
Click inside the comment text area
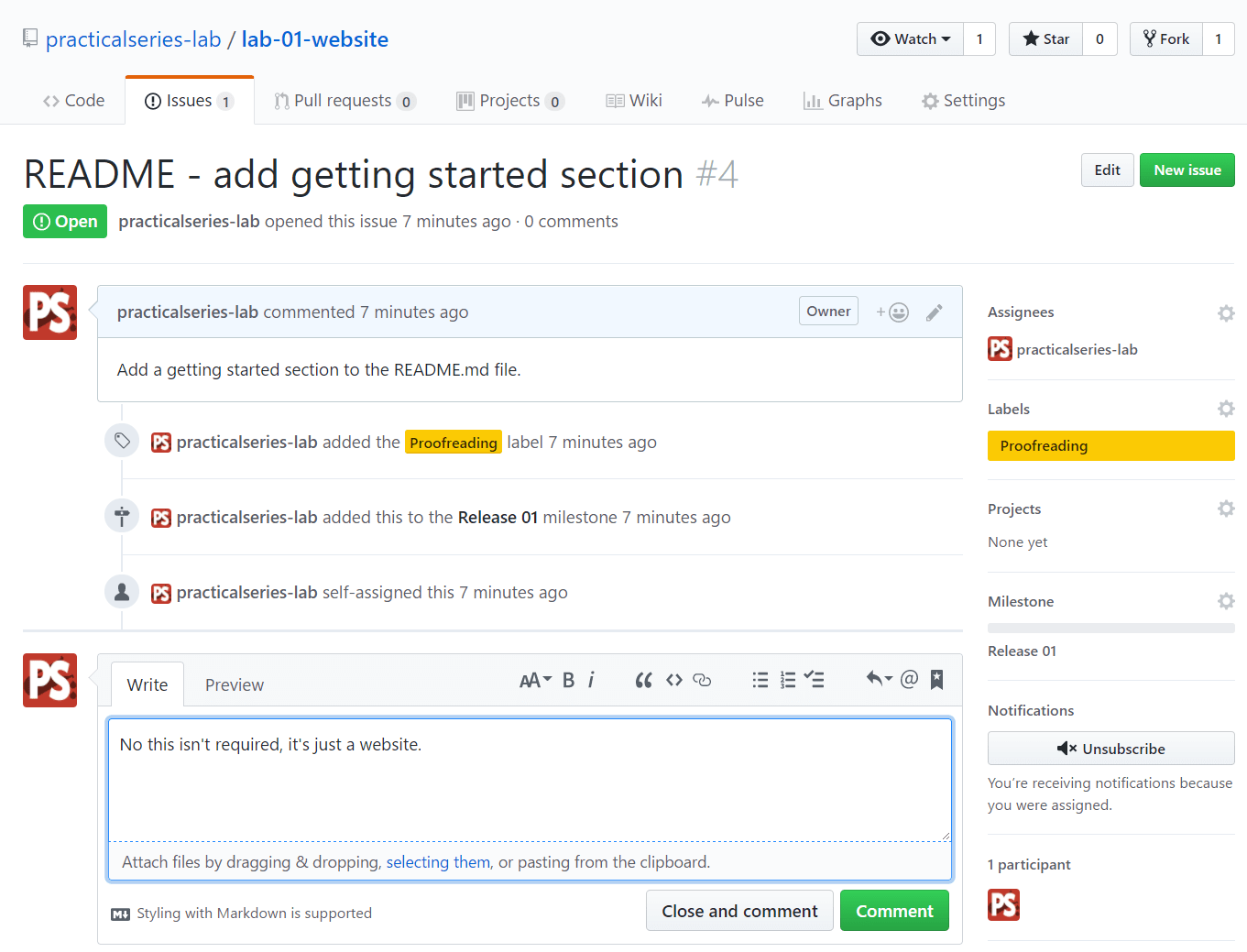pos(530,780)
